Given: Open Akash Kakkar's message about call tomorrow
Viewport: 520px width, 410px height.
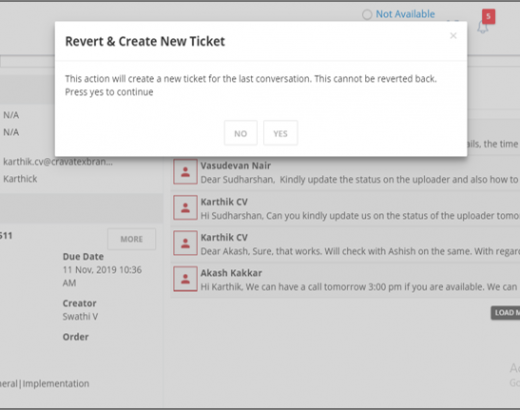Looking at the screenshot, I should pos(359,287).
